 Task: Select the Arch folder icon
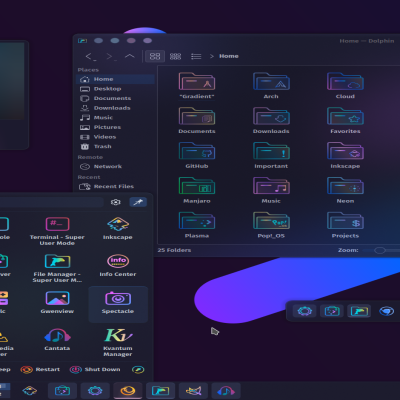tap(271, 81)
